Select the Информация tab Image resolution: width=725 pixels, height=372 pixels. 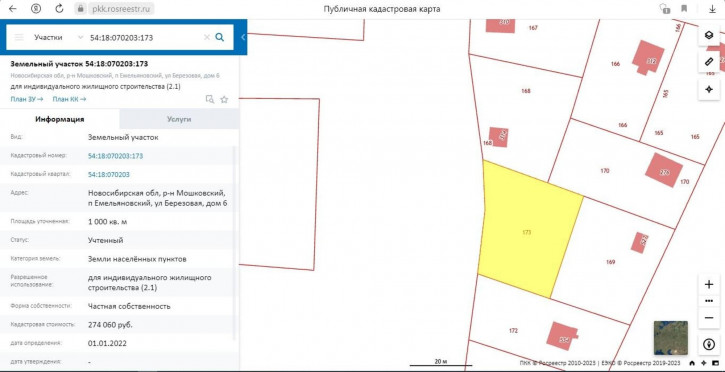(60, 119)
